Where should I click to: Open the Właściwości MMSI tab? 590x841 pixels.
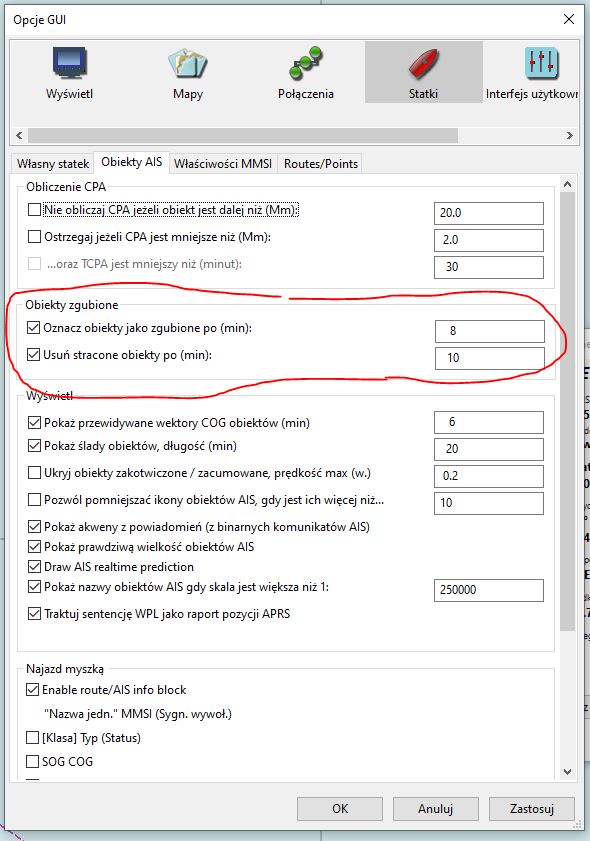[223, 164]
